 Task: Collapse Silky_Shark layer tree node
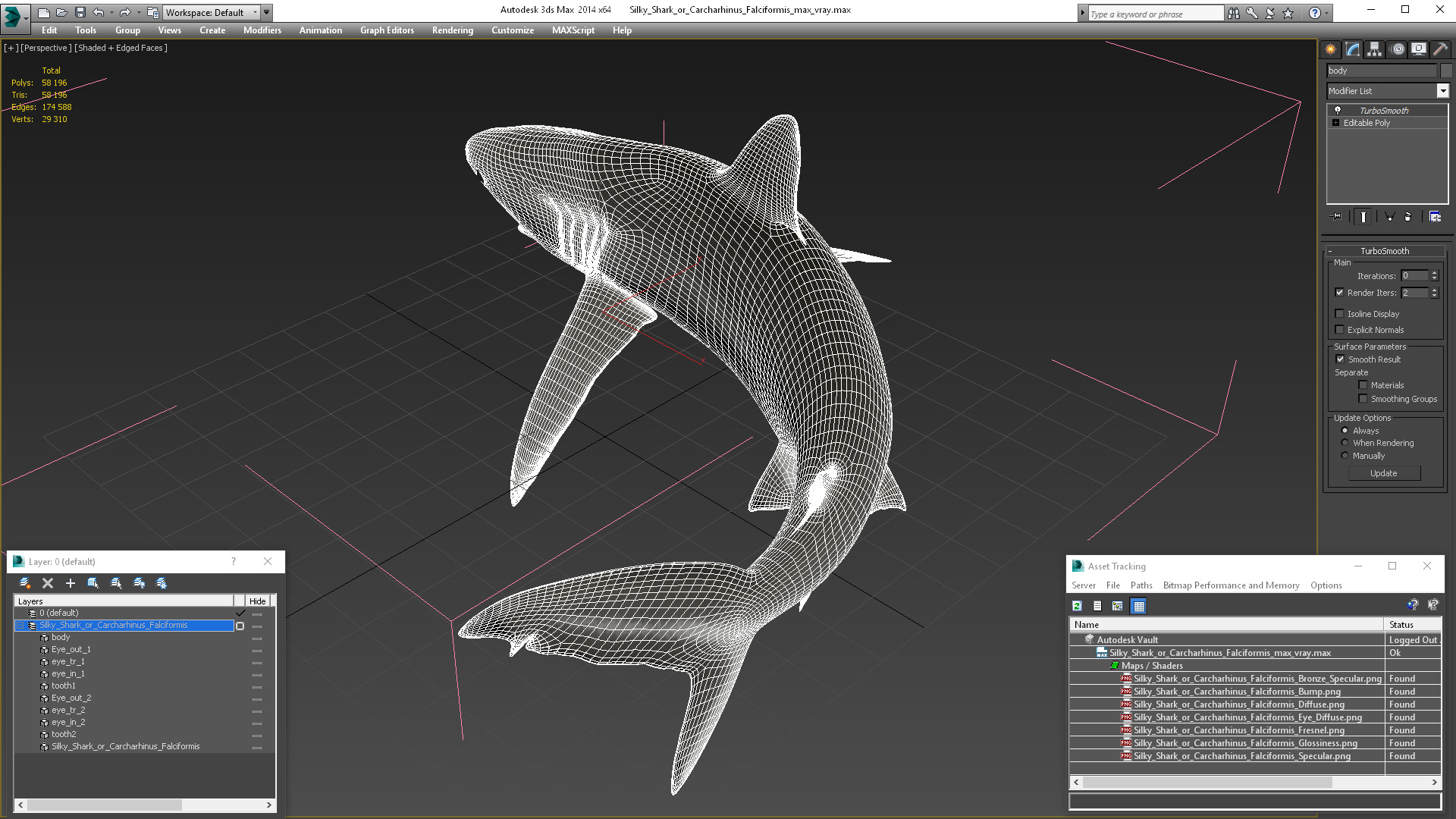[20, 626]
